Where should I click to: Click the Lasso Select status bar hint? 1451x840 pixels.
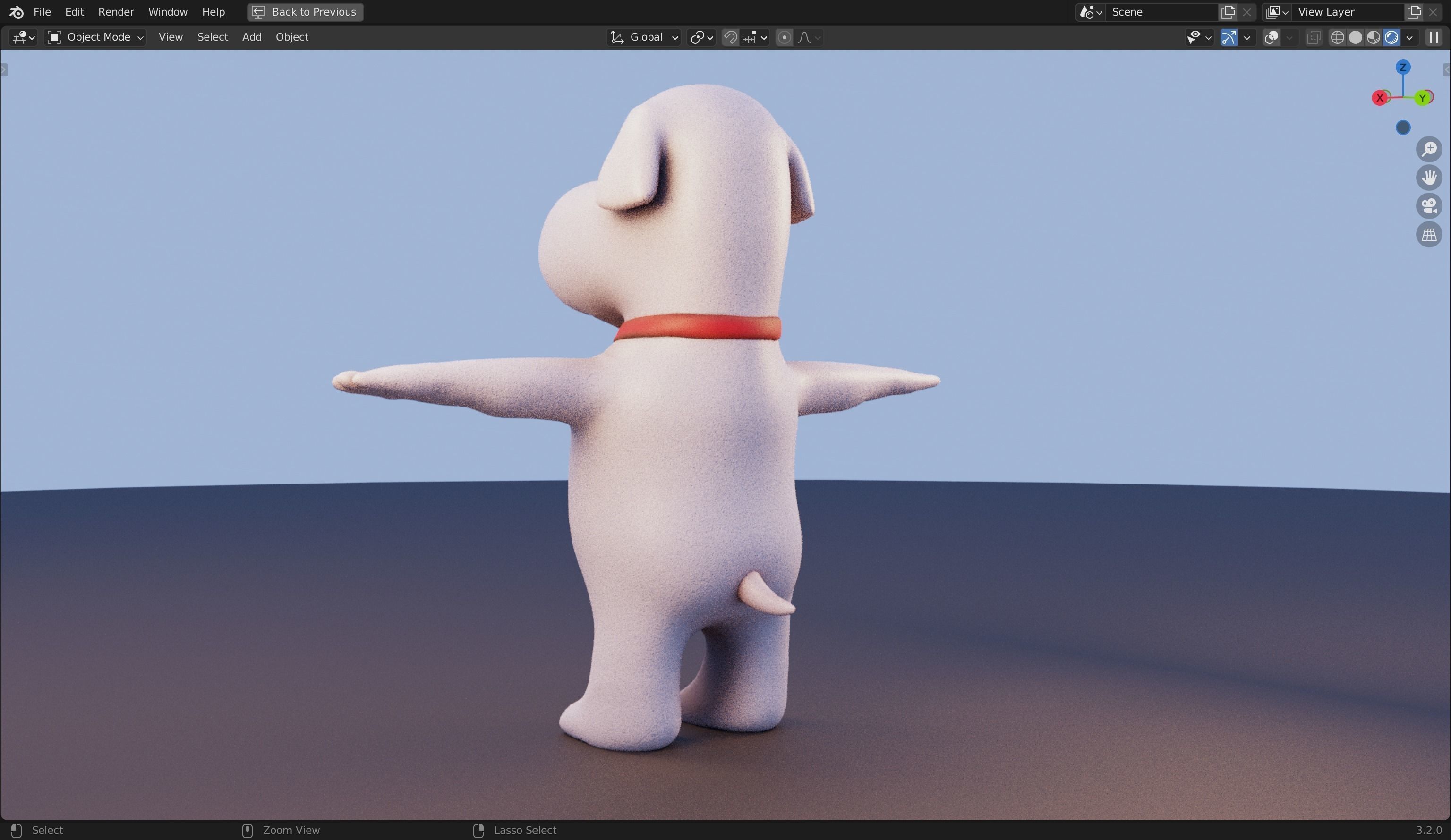coord(525,830)
